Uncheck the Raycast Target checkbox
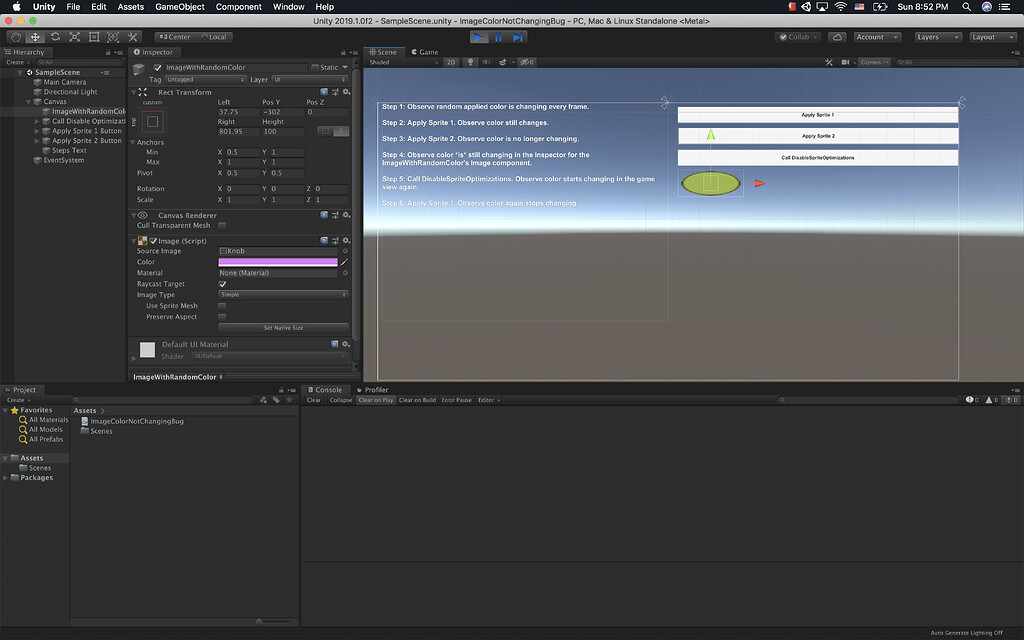The width and height of the screenshot is (1024, 640). tap(222, 283)
